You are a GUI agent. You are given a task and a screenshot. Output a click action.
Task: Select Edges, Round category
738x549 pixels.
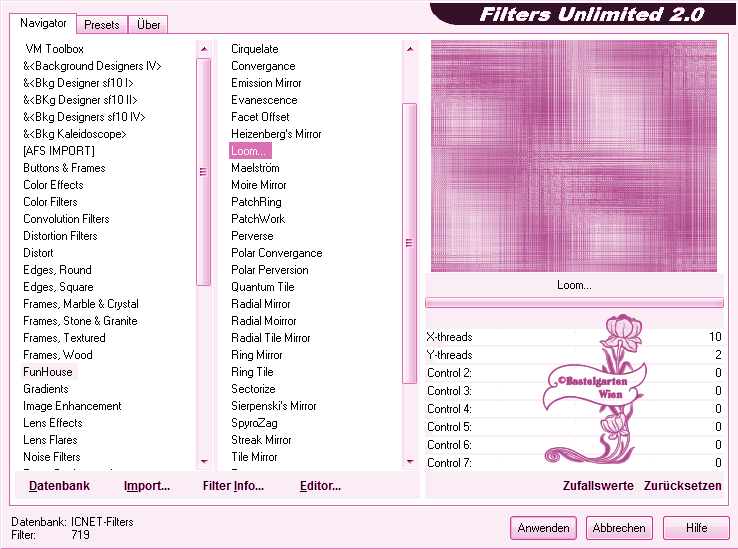pyautogui.click(x=57, y=270)
